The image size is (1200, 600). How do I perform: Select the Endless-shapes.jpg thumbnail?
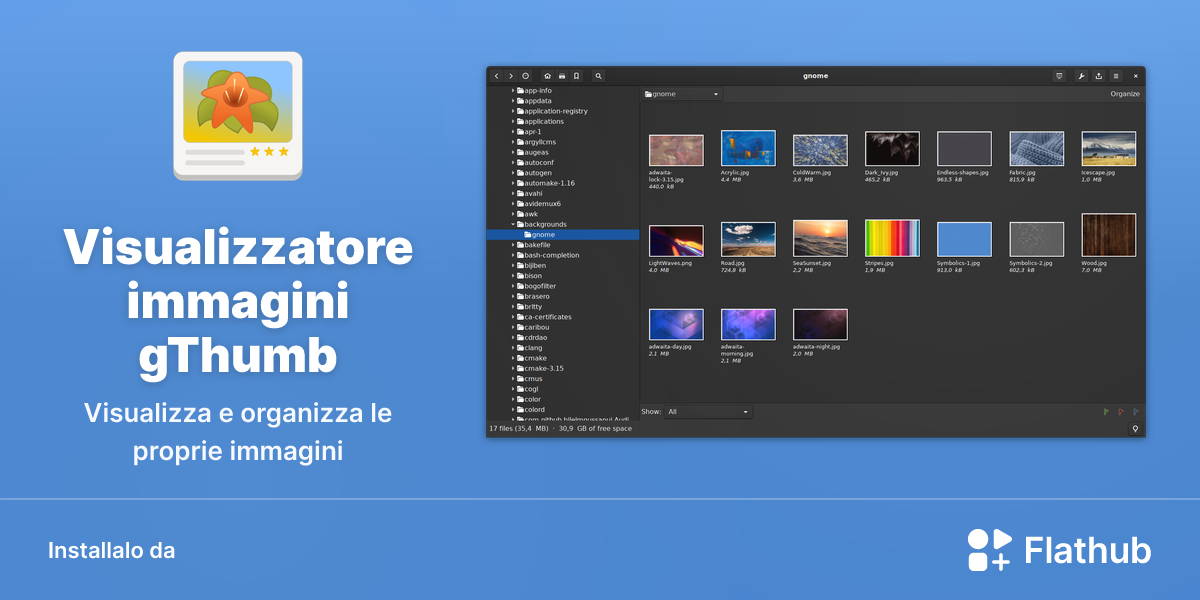coord(964,148)
